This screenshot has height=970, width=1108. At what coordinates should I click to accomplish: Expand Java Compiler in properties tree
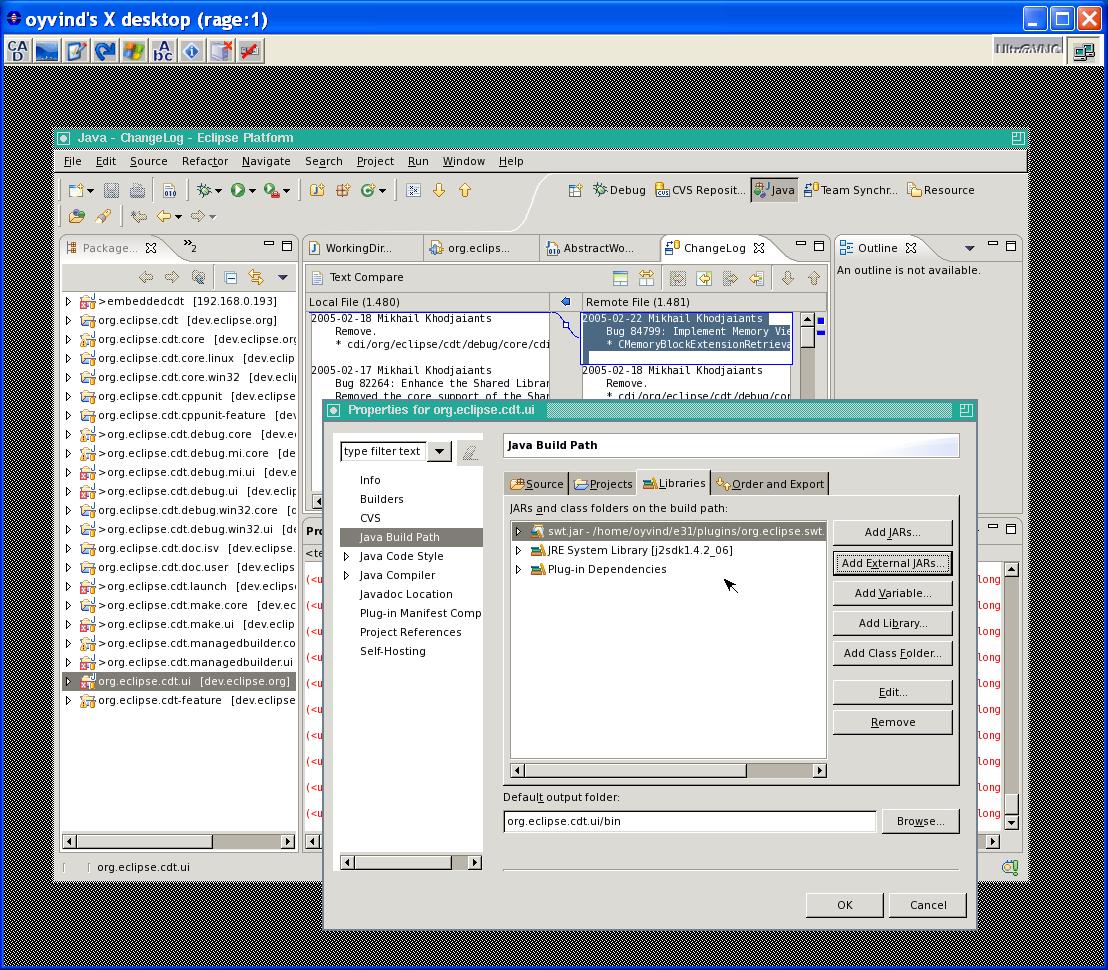tap(346, 576)
